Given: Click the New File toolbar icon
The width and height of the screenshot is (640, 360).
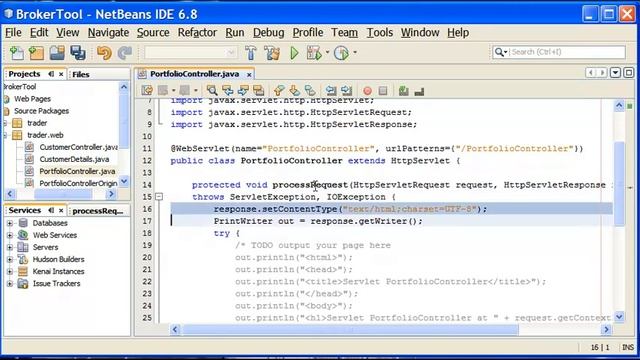Looking at the screenshot, I should [16, 53].
